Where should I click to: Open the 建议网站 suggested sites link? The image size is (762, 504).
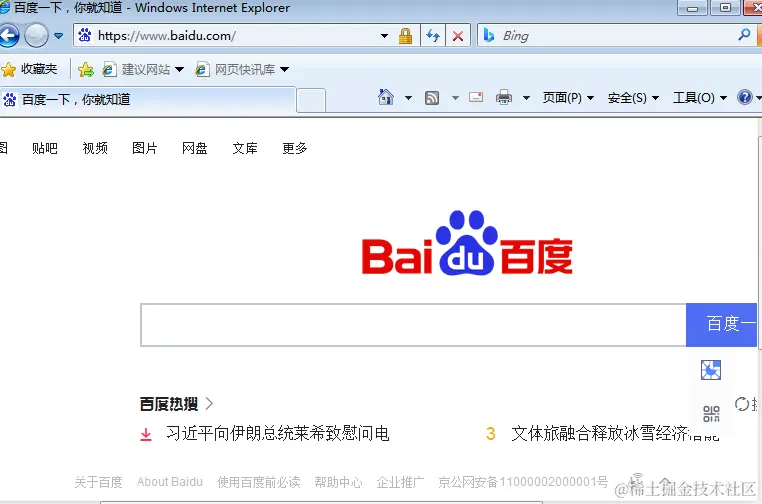(x=138, y=70)
